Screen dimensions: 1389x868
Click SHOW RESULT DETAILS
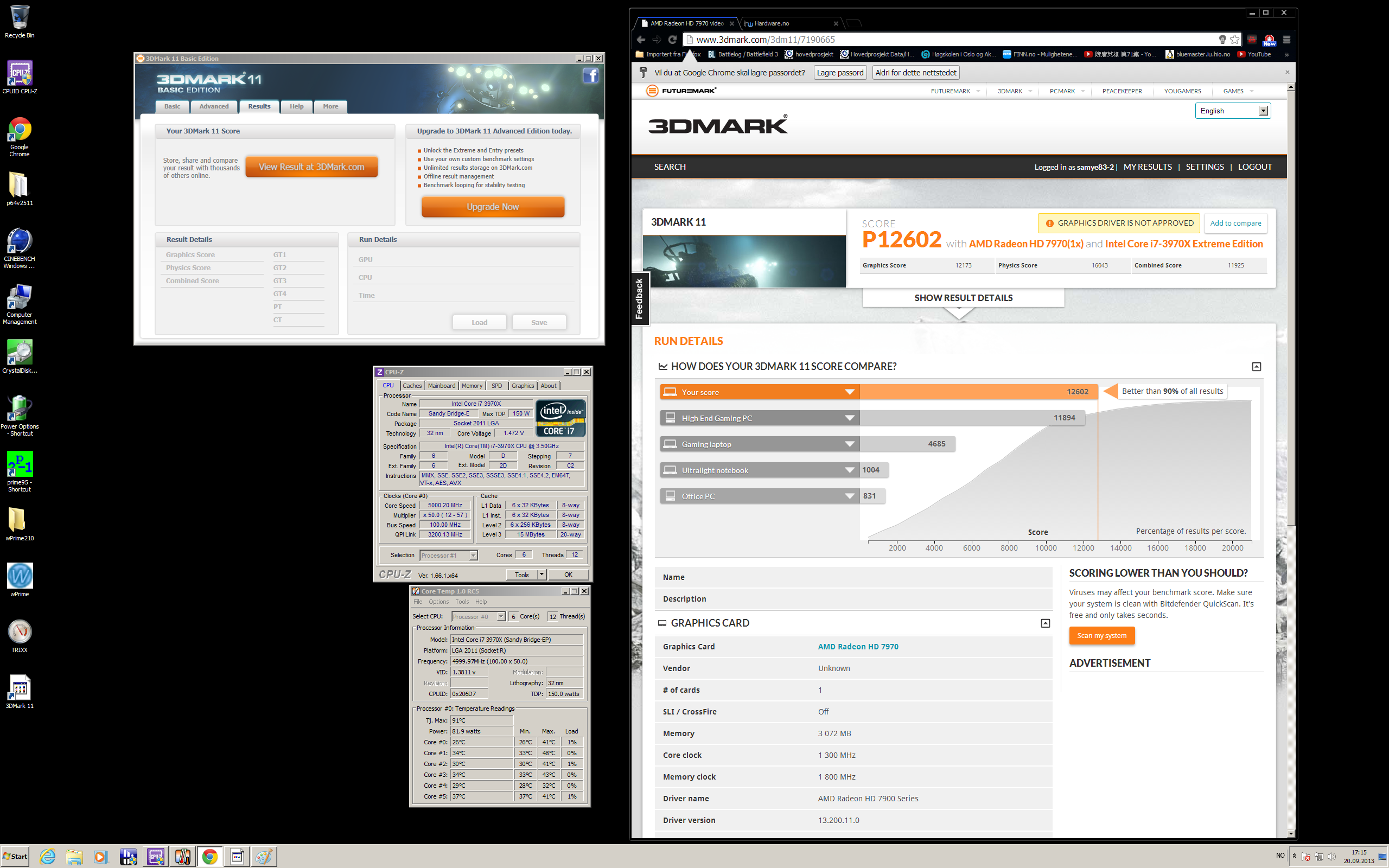(963, 297)
